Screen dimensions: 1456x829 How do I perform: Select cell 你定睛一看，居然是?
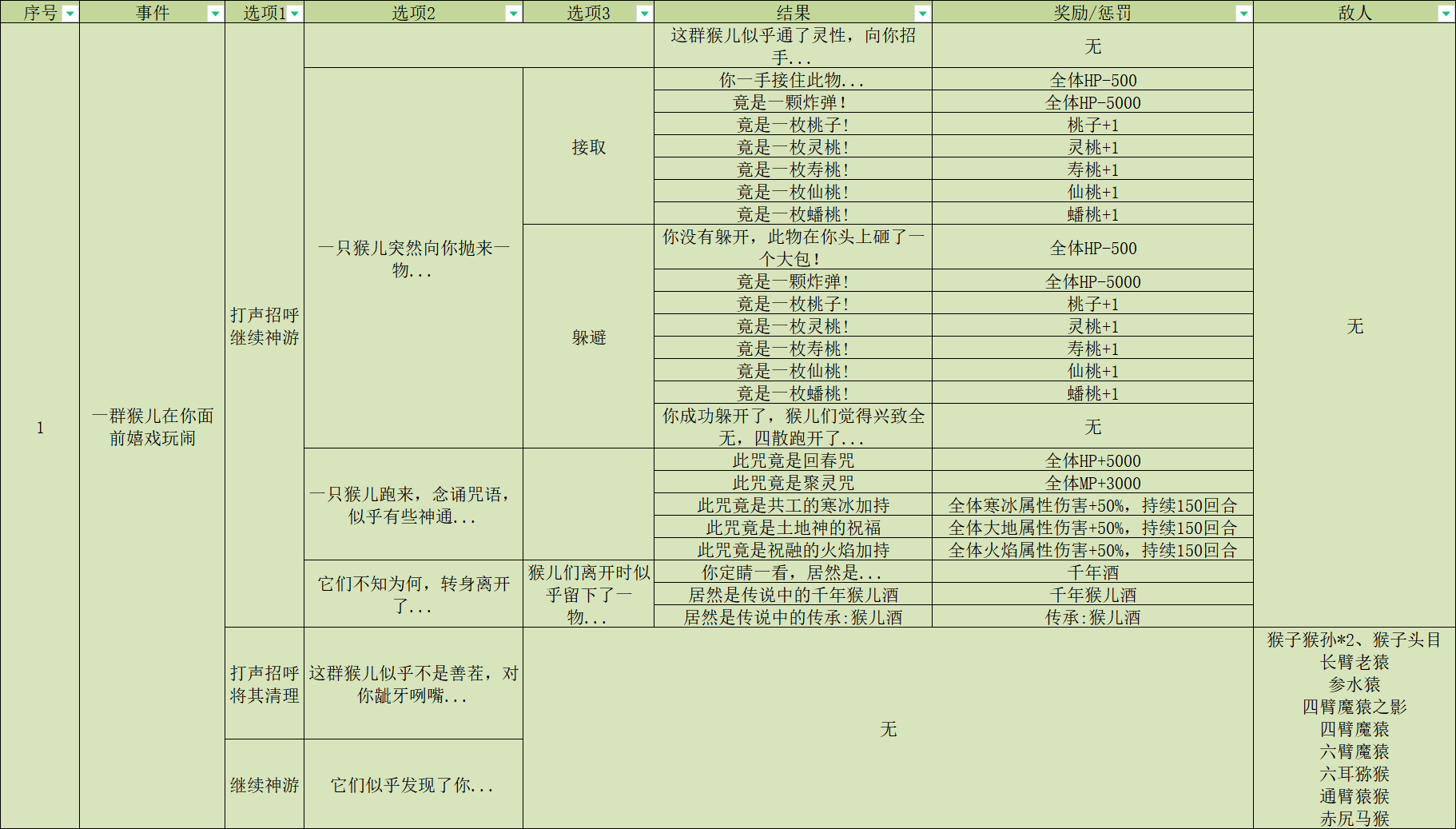click(x=794, y=572)
